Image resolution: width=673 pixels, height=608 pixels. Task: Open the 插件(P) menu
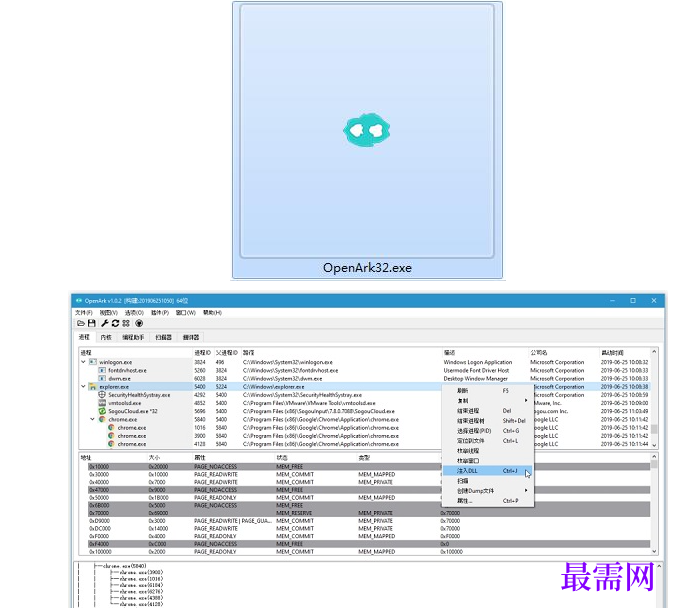pos(160,312)
